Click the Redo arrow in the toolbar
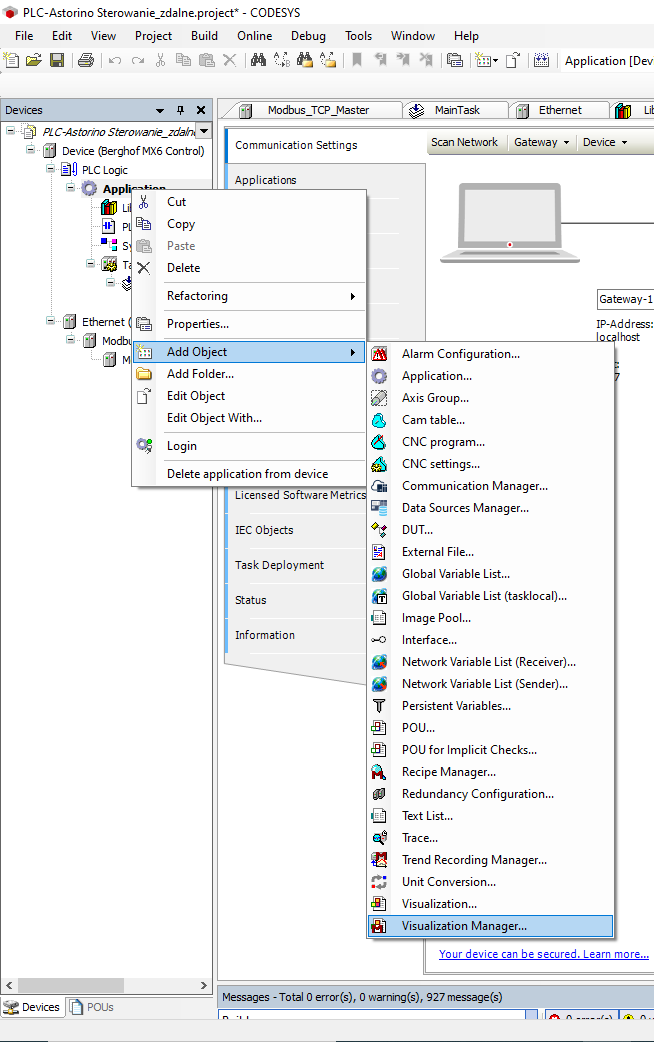 138,60
